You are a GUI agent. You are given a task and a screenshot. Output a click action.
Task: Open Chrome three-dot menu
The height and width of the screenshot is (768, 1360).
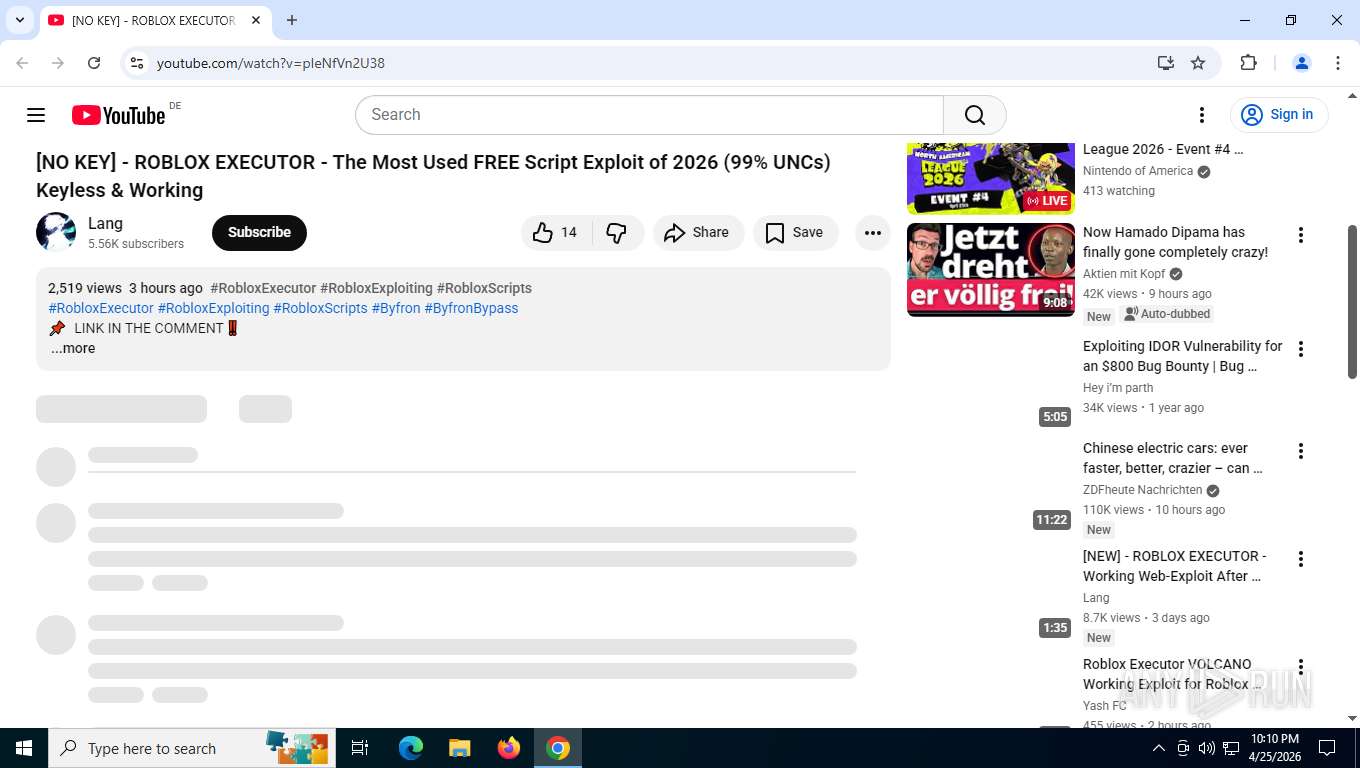1338,63
